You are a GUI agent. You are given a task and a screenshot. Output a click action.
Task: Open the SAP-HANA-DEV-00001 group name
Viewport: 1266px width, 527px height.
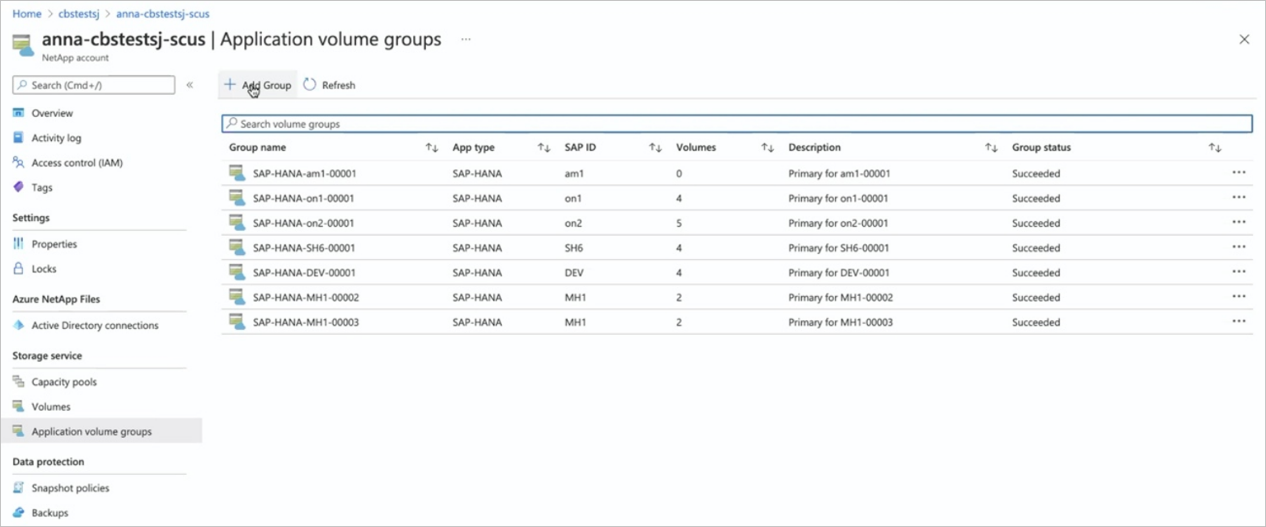tap(304, 272)
